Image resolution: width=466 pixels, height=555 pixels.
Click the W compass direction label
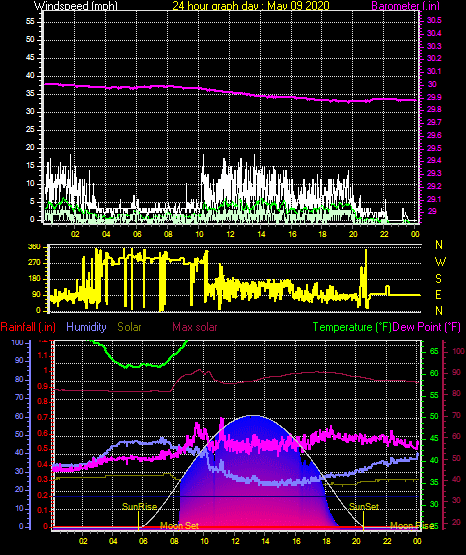tap(440, 262)
